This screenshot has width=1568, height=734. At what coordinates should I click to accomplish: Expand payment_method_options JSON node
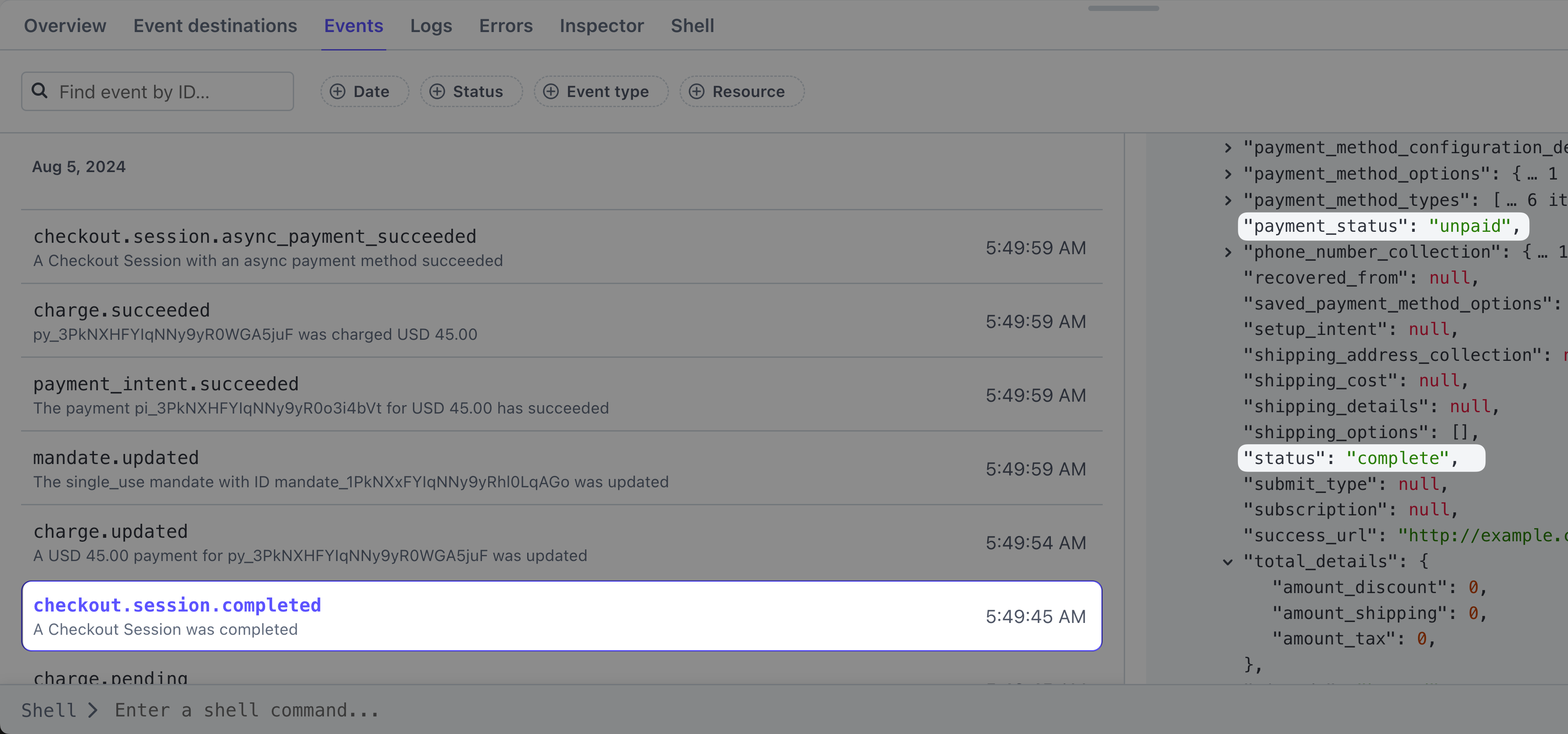point(1228,174)
